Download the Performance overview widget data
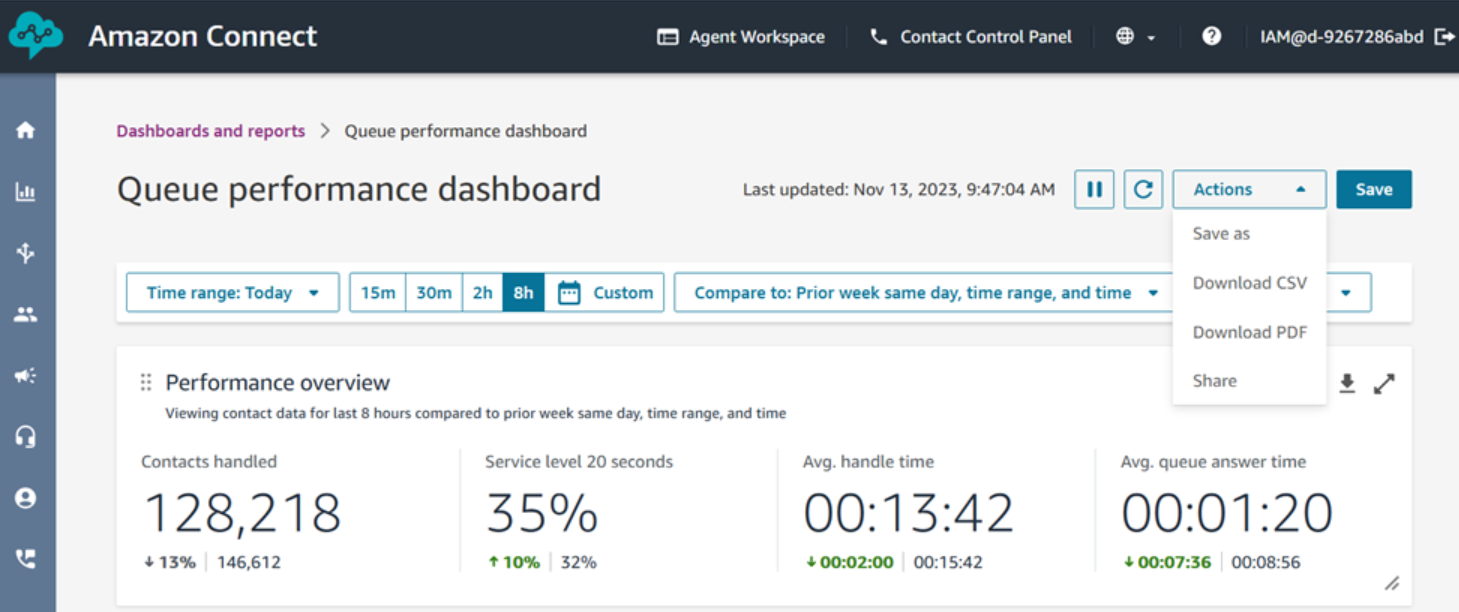This screenshot has width=1459, height=612. coord(1347,383)
